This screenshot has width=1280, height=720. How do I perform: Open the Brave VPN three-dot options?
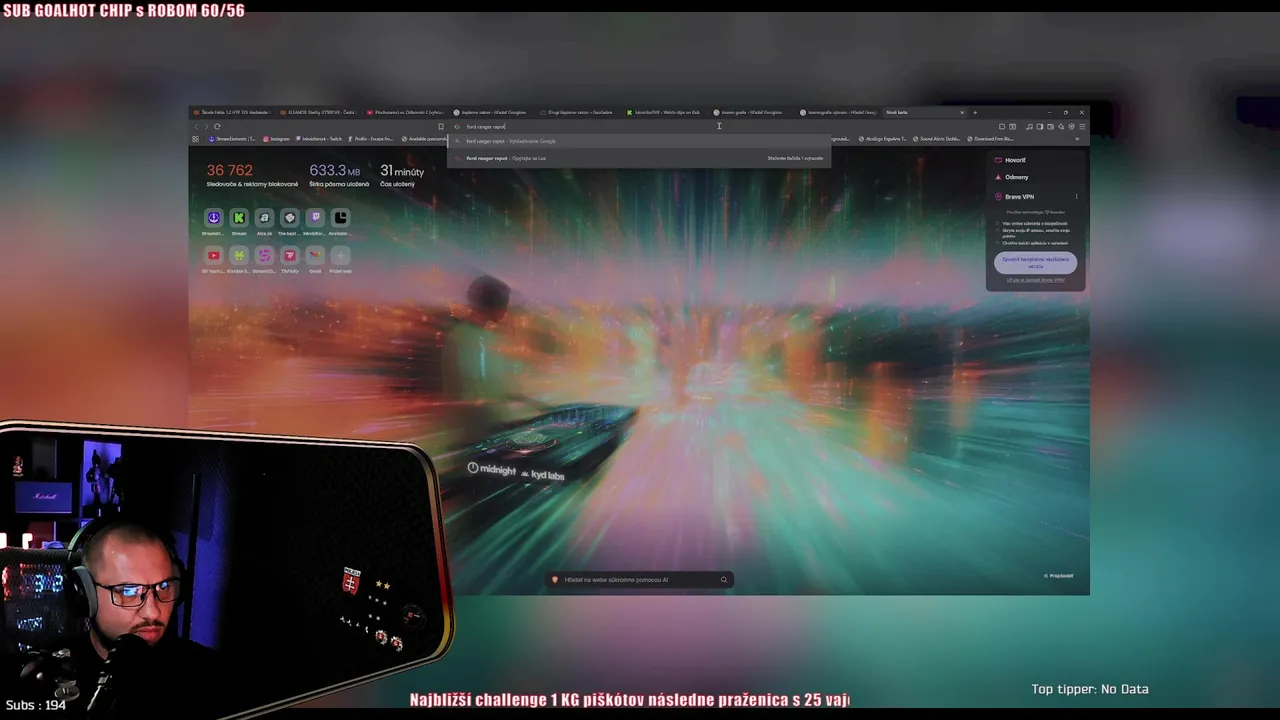coord(1077,197)
